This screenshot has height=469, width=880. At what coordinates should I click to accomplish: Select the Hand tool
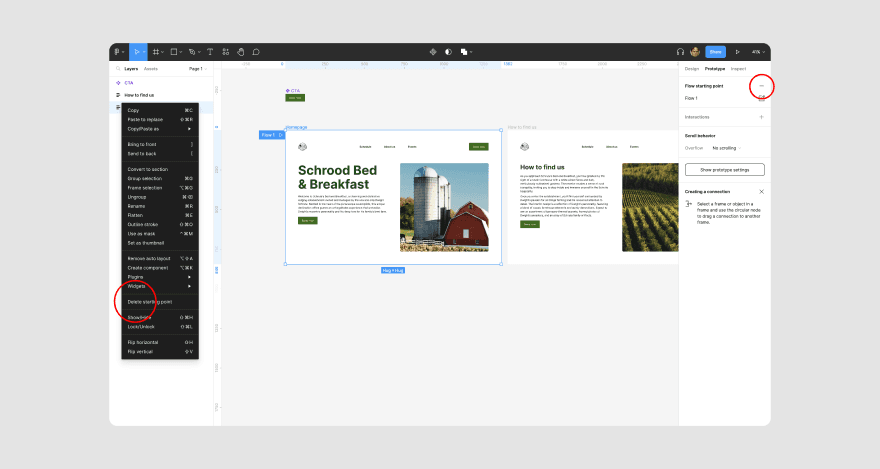pyautogui.click(x=241, y=52)
